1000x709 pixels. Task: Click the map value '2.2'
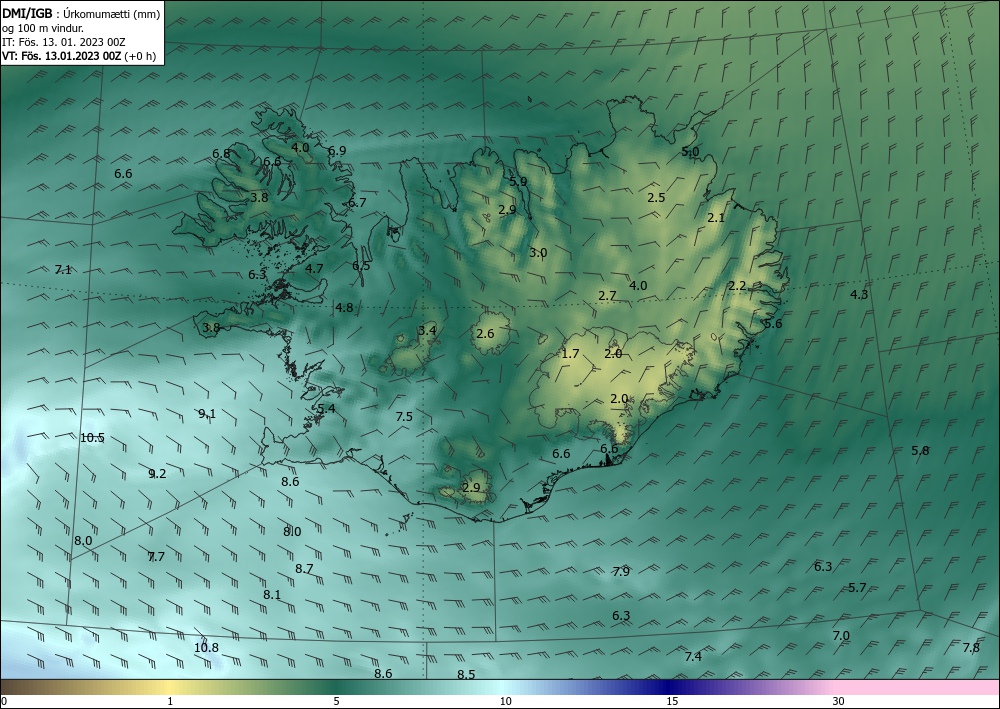coord(737,286)
